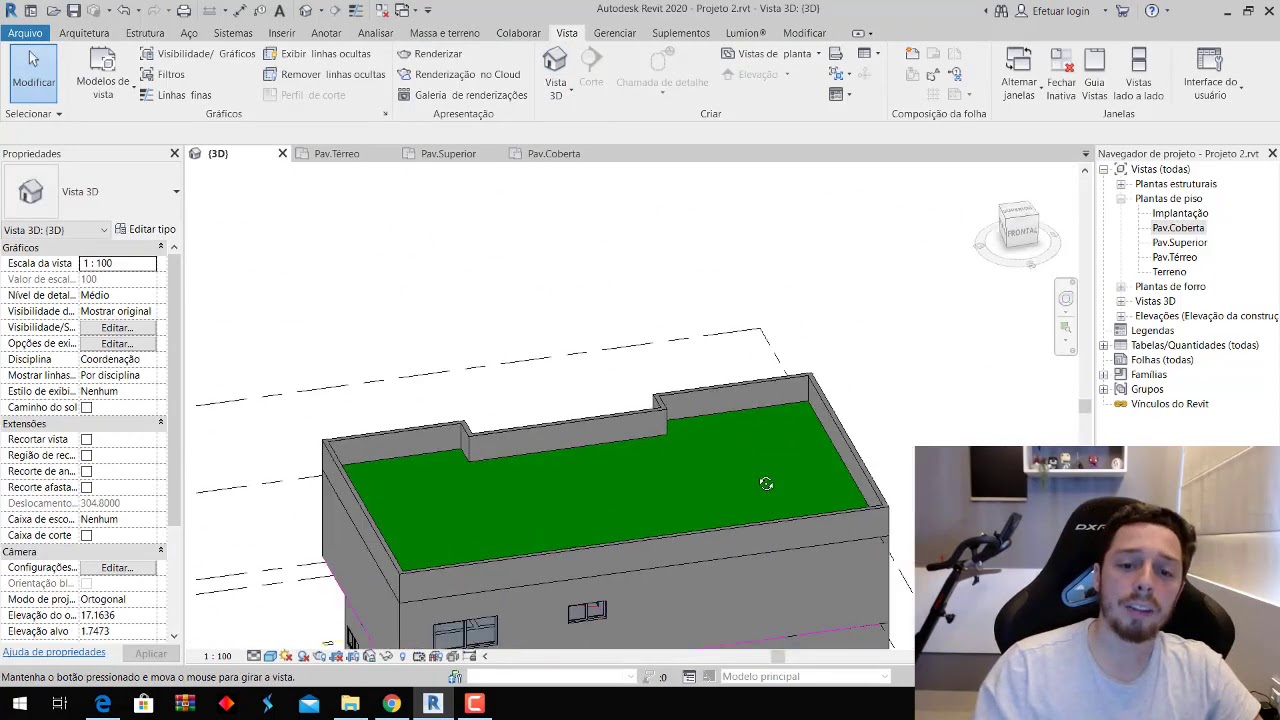Open Interface do usuário options
Viewport: 1280px width, 720px height.
[1210, 74]
